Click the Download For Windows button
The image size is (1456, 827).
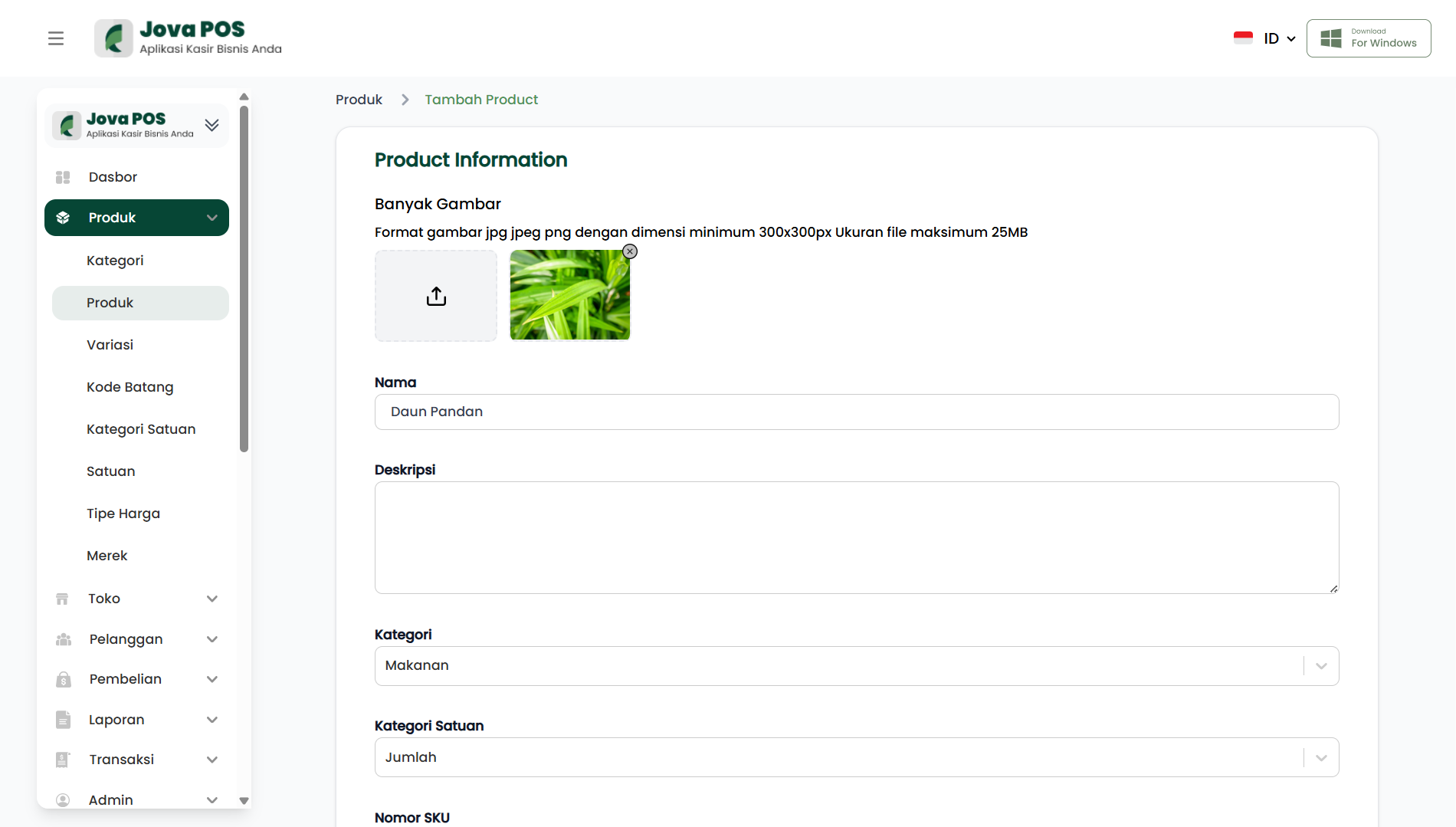tap(1369, 38)
